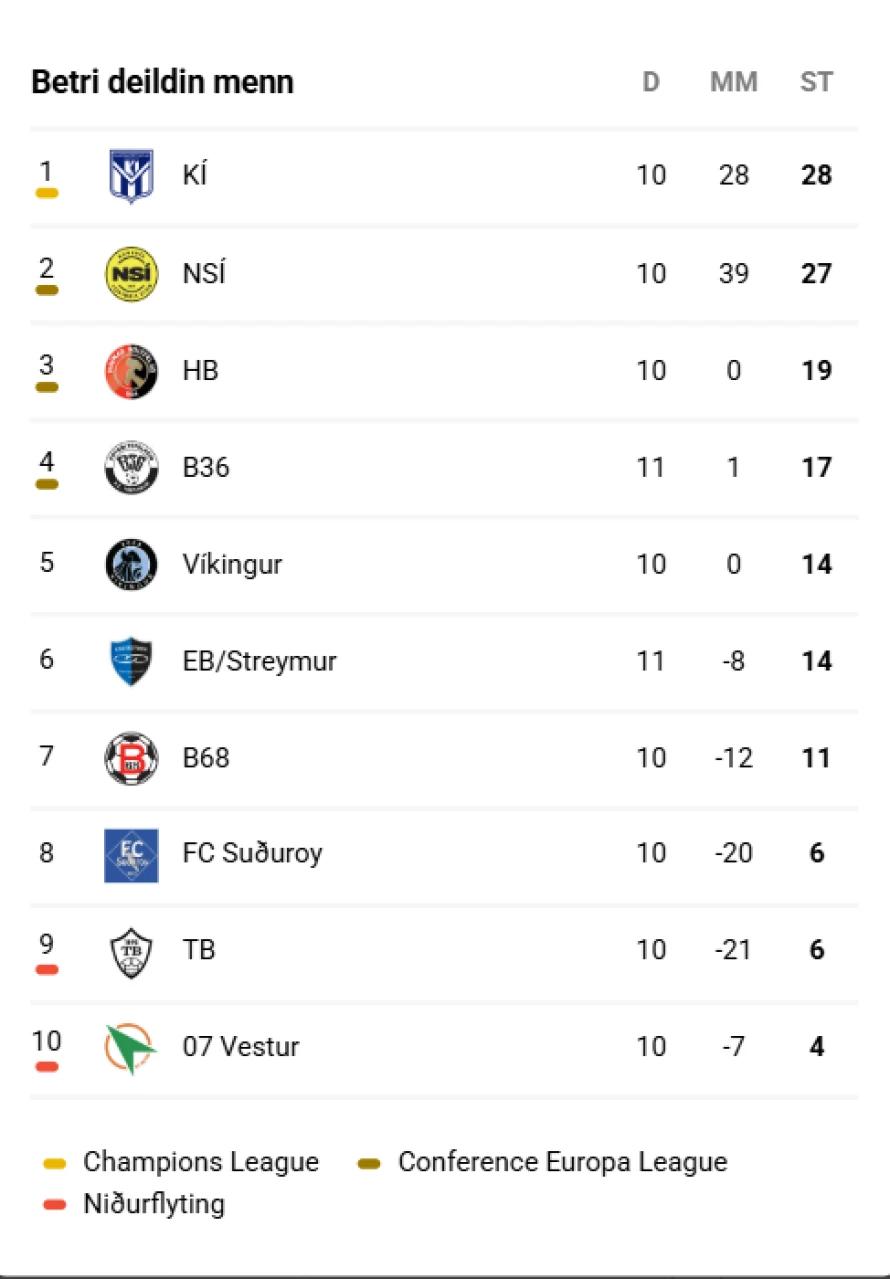Click the Betri deildin menn heading
The width and height of the screenshot is (890, 1279).
[x=163, y=82]
